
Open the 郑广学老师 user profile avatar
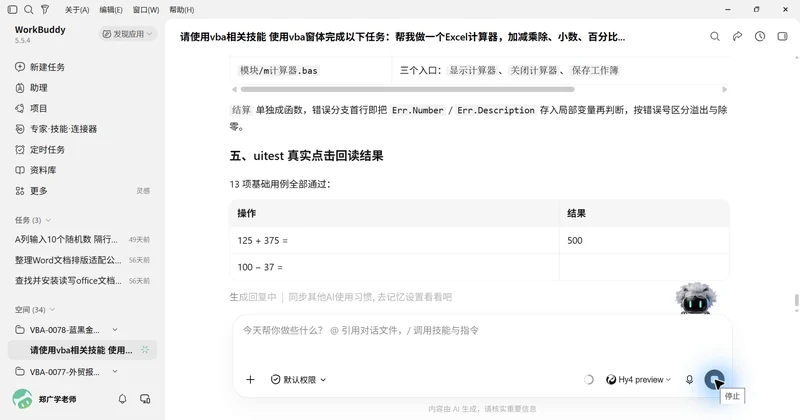coord(22,399)
